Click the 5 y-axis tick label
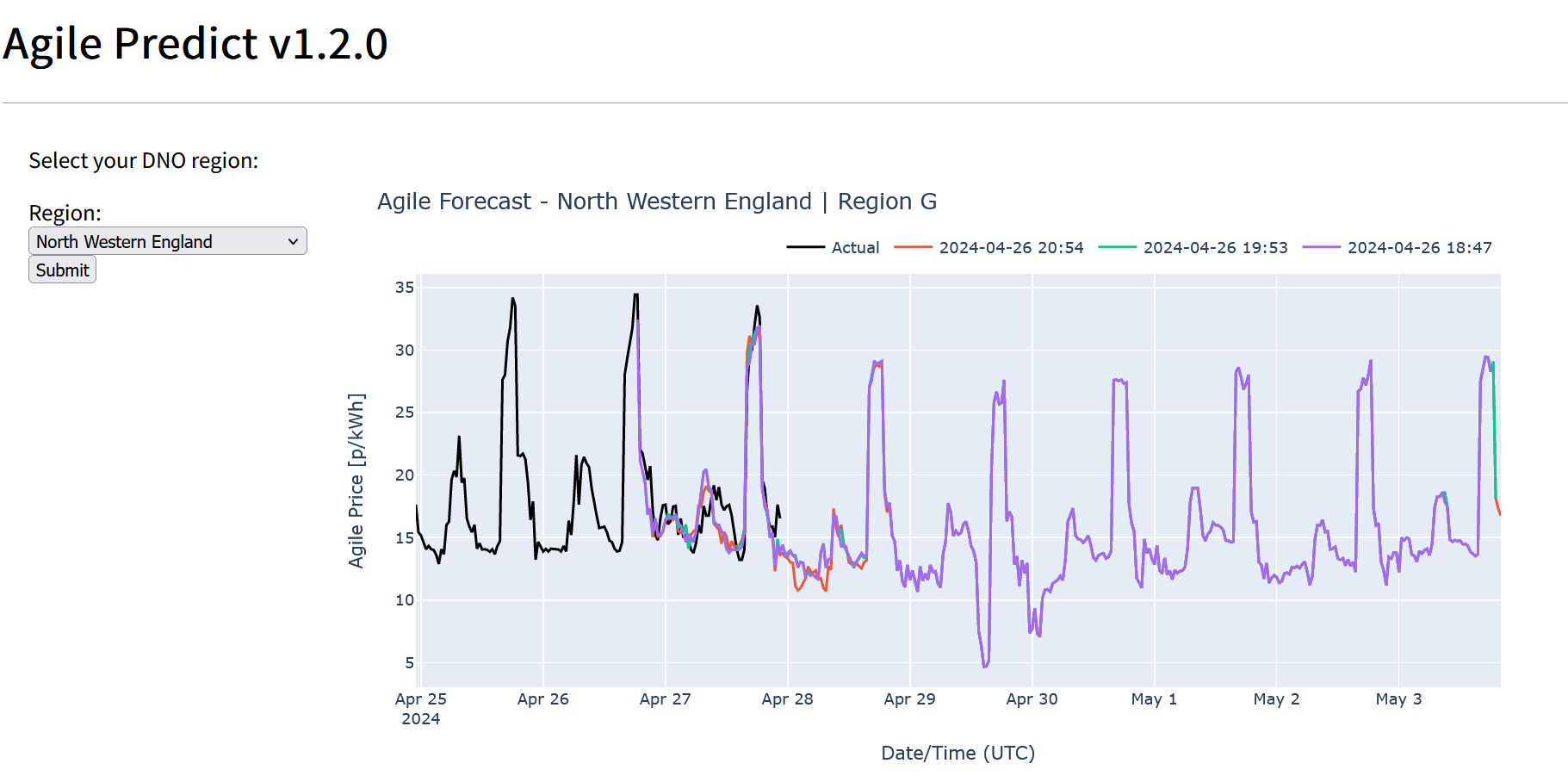This screenshot has height=782, width=1568. [409, 663]
